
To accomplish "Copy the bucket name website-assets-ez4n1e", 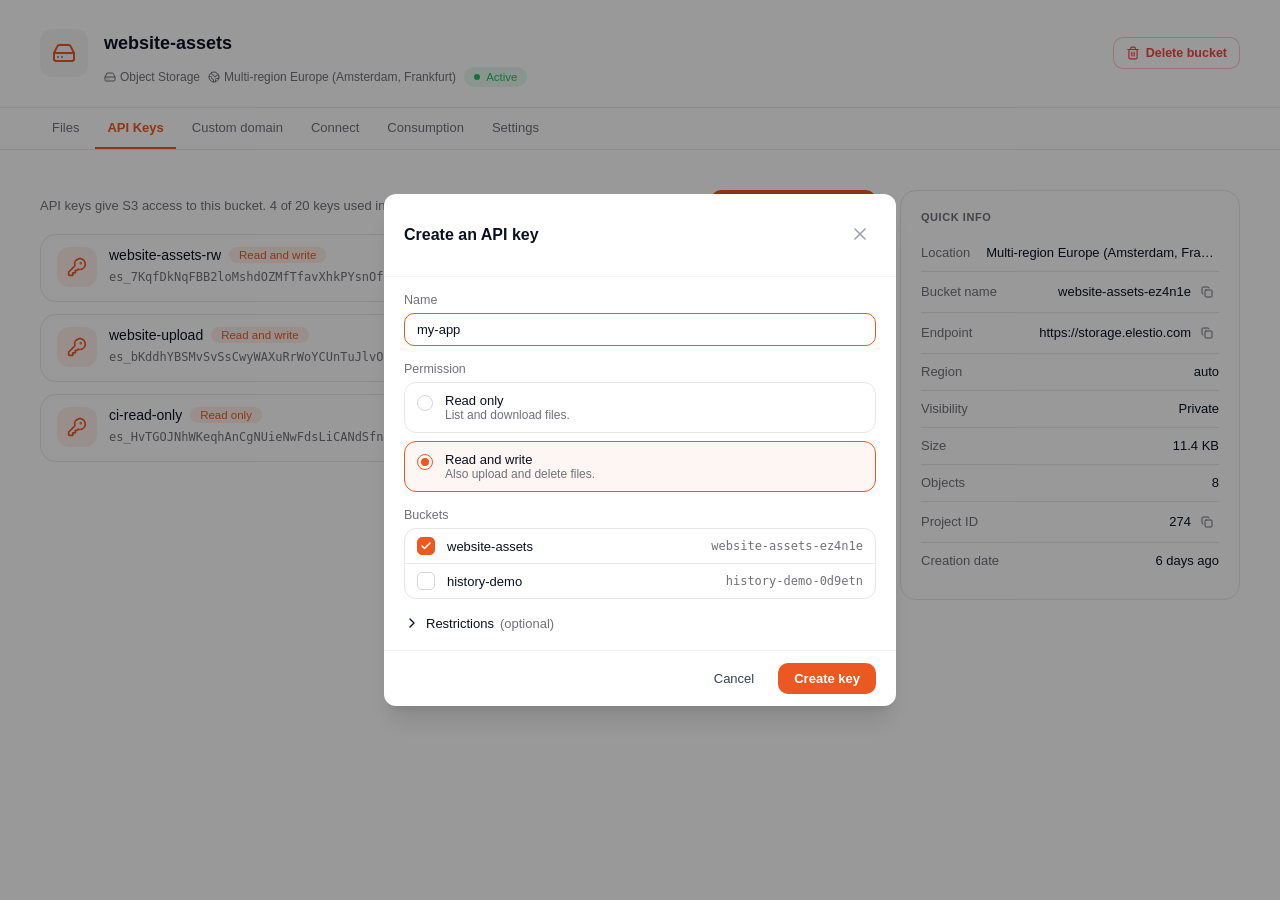I will pos(1207,292).
